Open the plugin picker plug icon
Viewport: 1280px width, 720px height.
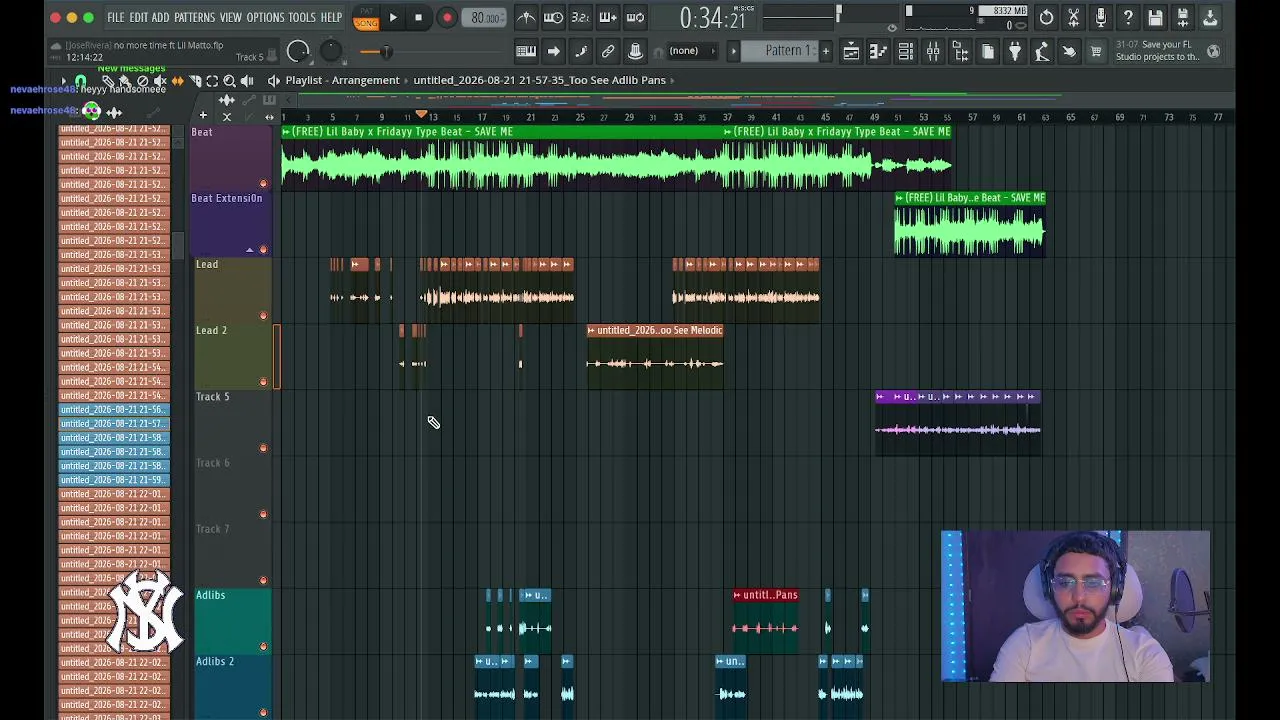pyautogui.click(x=1015, y=52)
